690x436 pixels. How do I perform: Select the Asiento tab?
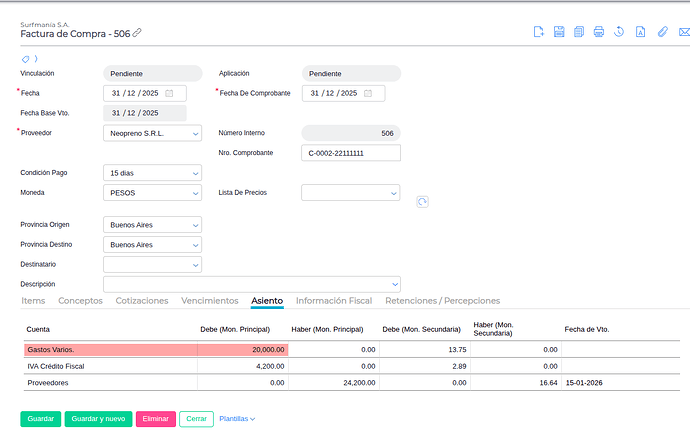pos(267,300)
